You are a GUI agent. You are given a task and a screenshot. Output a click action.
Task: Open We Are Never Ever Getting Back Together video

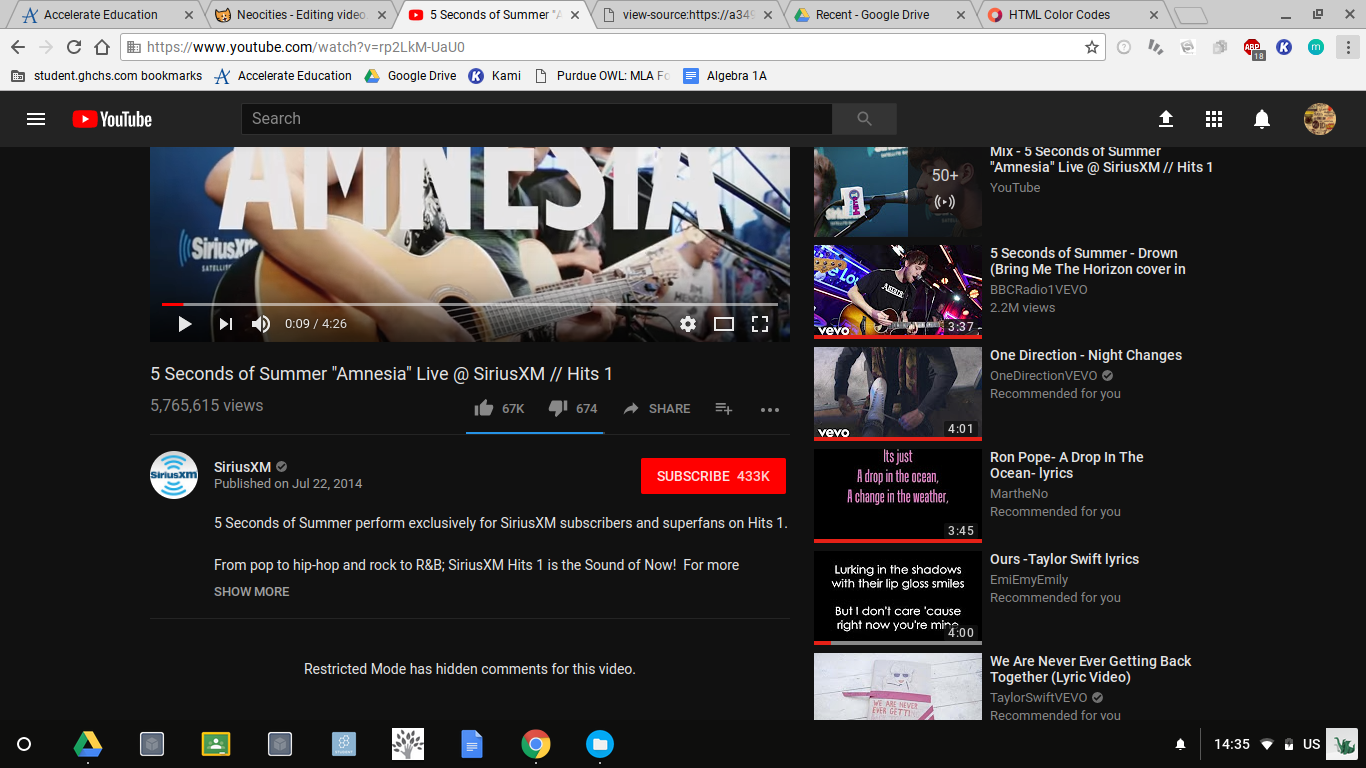(x=1091, y=669)
